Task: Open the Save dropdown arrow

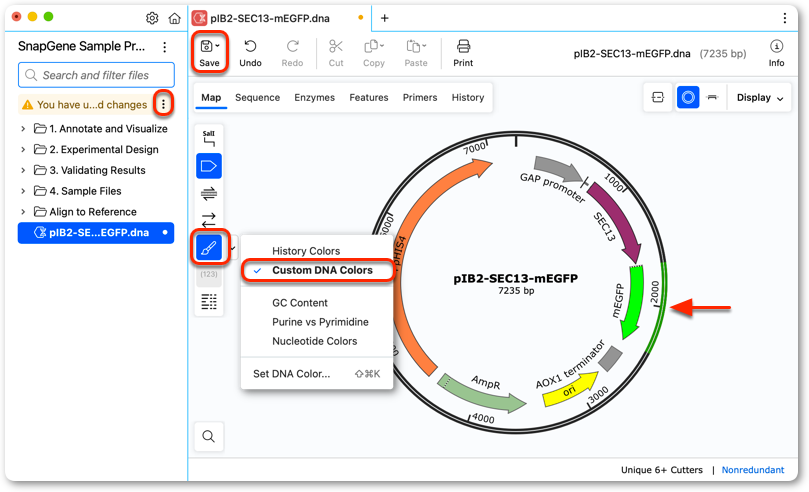Action: click(218, 46)
